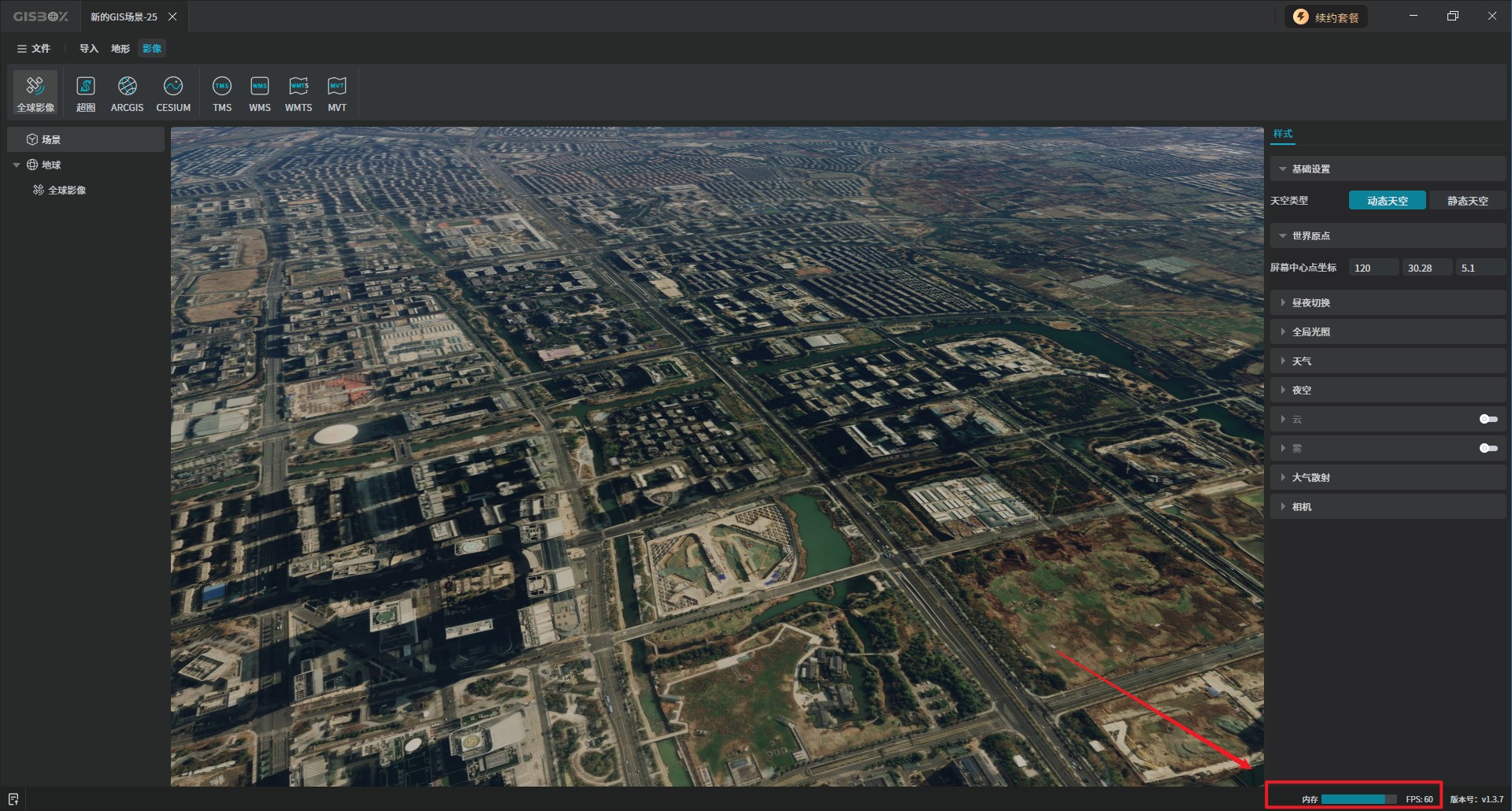
Task: Collapse the 地球 tree node
Action: click(x=17, y=165)
